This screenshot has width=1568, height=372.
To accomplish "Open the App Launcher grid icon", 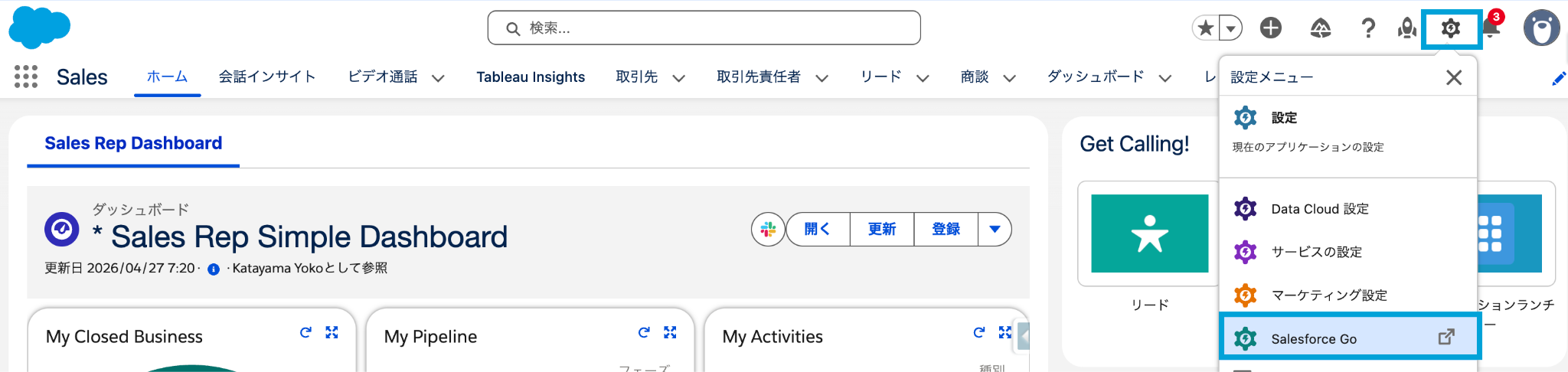I will (26, 77).
